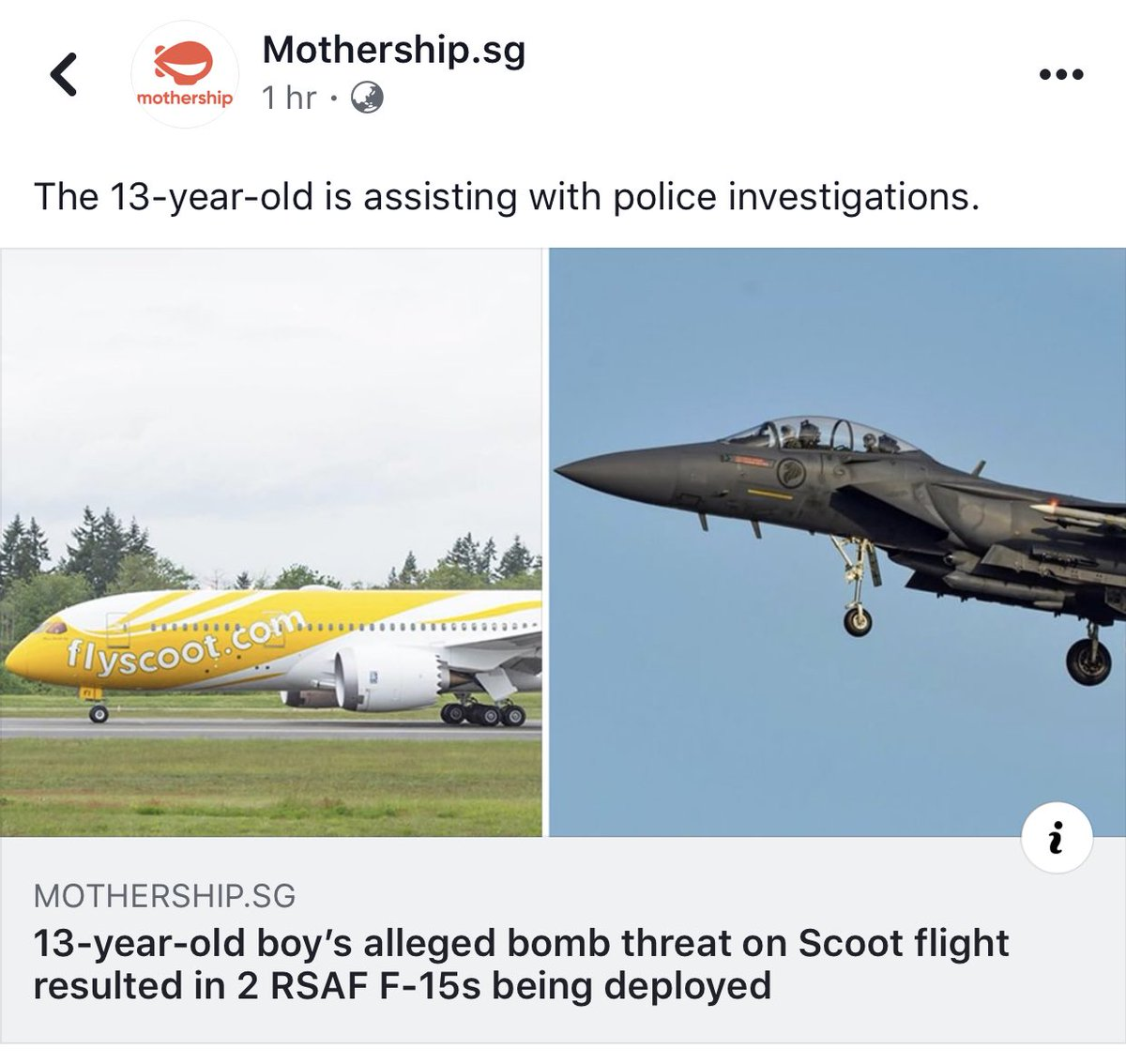Open the Mothership.sg profile logo

[185, 74]
